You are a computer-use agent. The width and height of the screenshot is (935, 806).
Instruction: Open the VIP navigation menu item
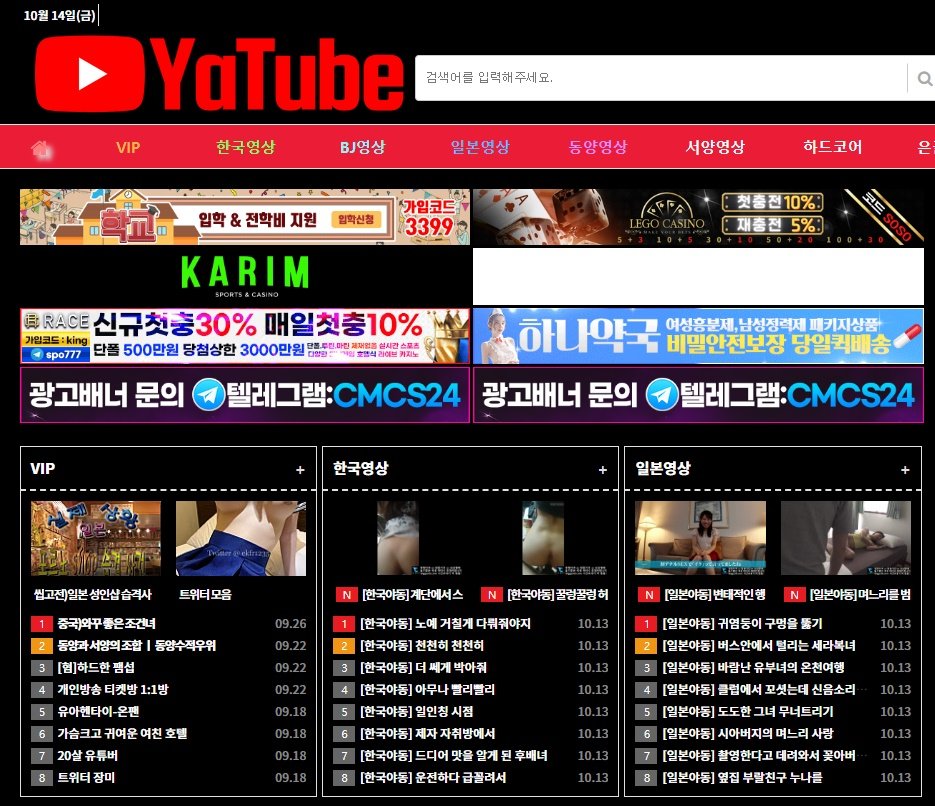tap(128, 147)
